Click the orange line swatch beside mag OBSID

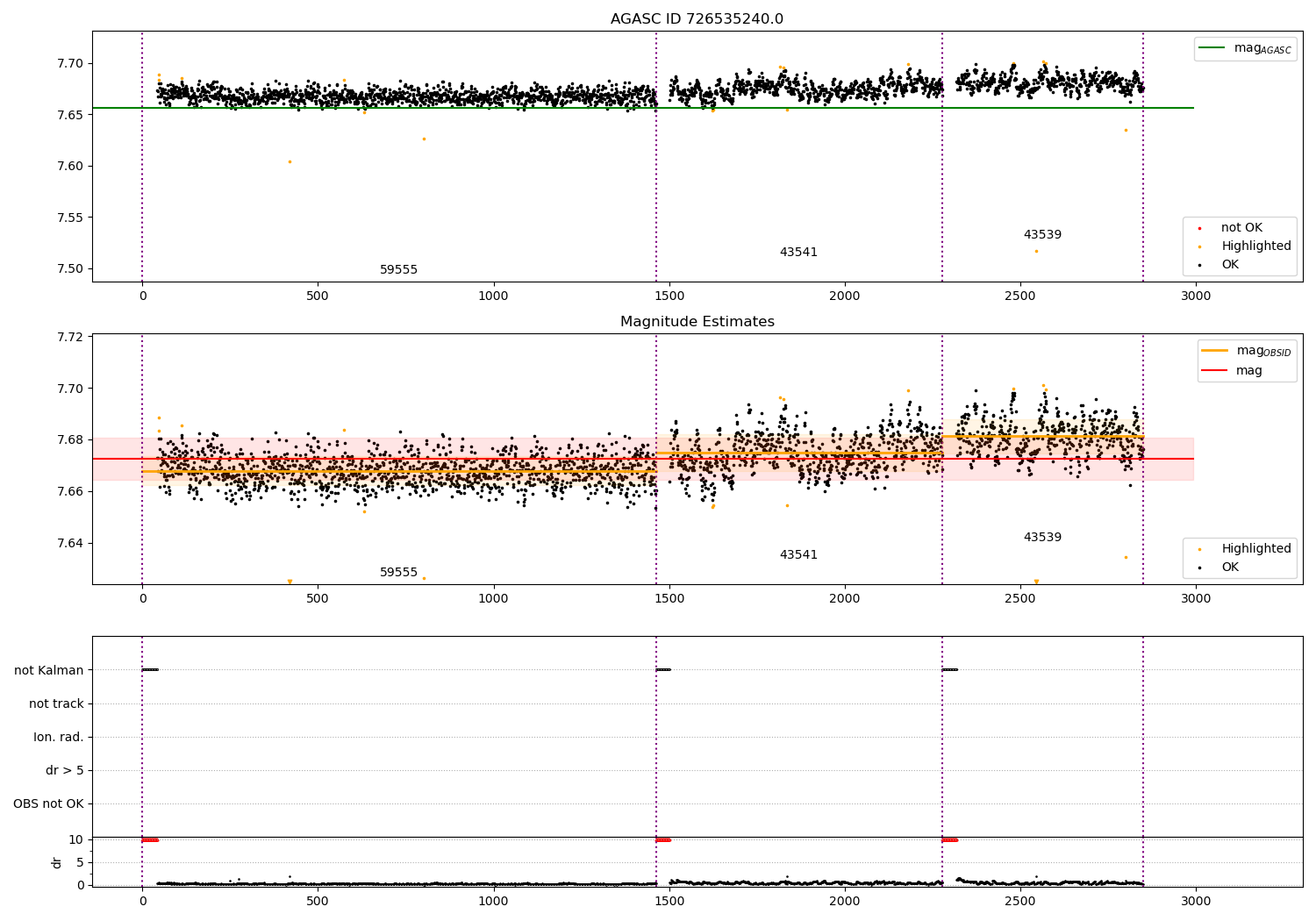click(x=1215, y=351)
